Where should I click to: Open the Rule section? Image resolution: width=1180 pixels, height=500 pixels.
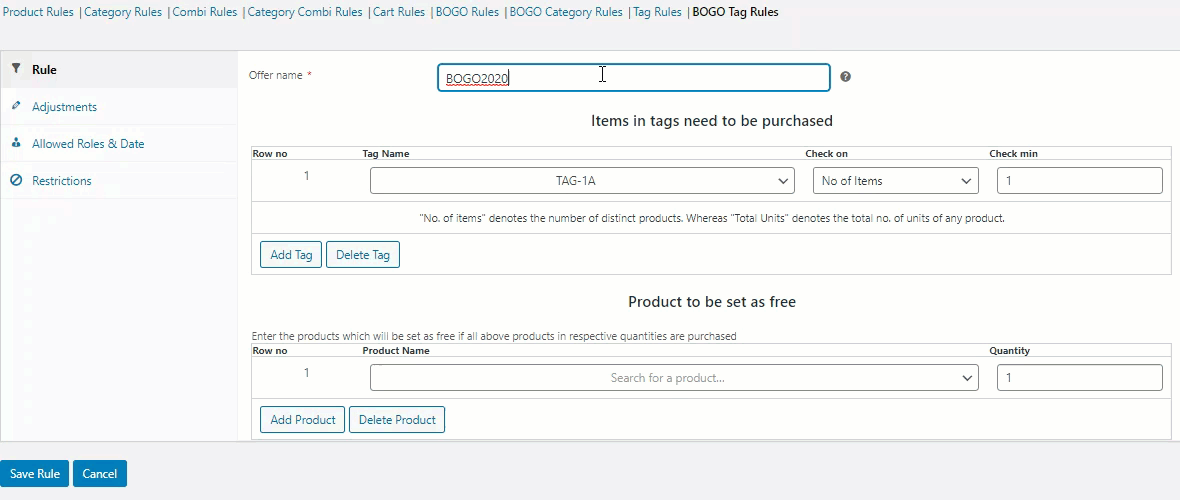pyautogui.click(x=119, y=69)
